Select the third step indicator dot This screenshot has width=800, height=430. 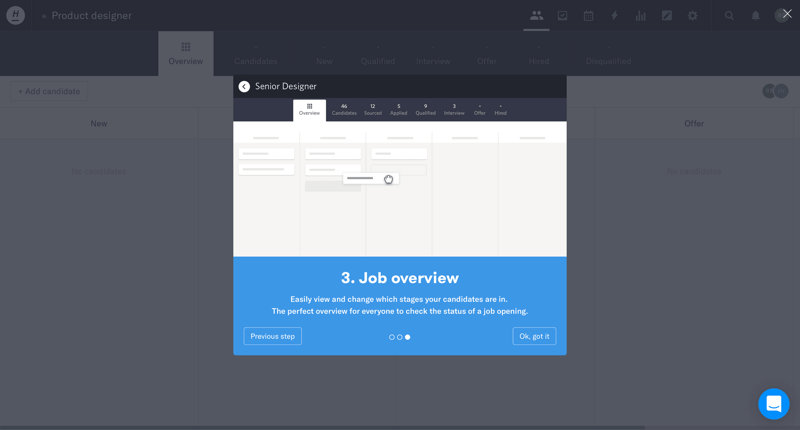tap(408, 337)
